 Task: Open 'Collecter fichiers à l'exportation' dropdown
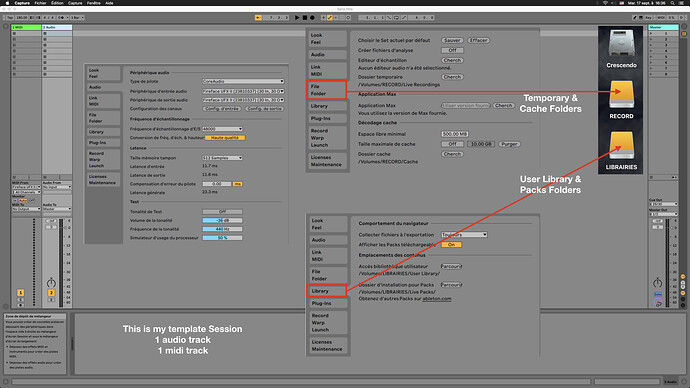(x=464, y=235)
